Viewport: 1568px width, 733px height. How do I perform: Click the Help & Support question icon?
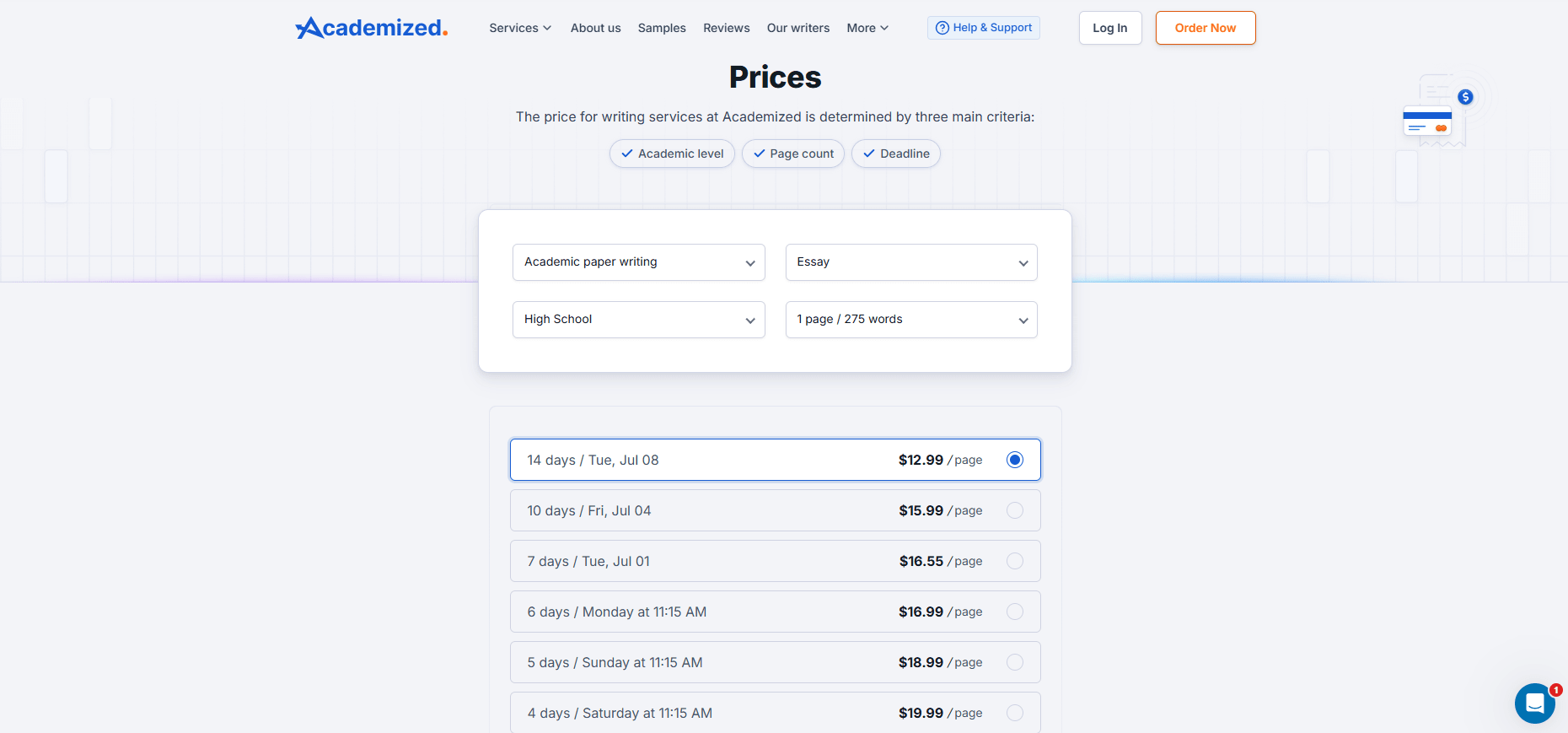coord(942,28)
